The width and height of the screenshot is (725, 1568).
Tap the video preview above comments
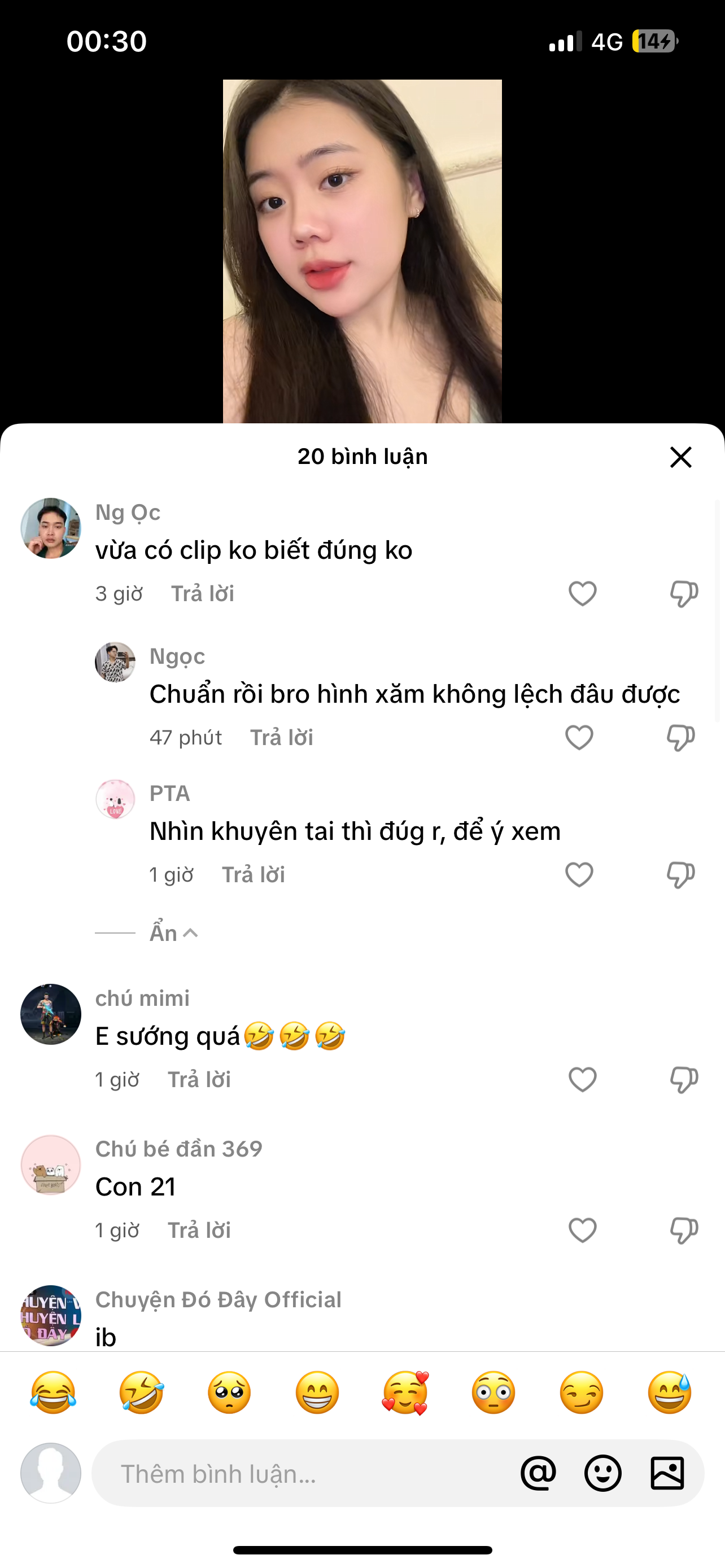[362, 251]
